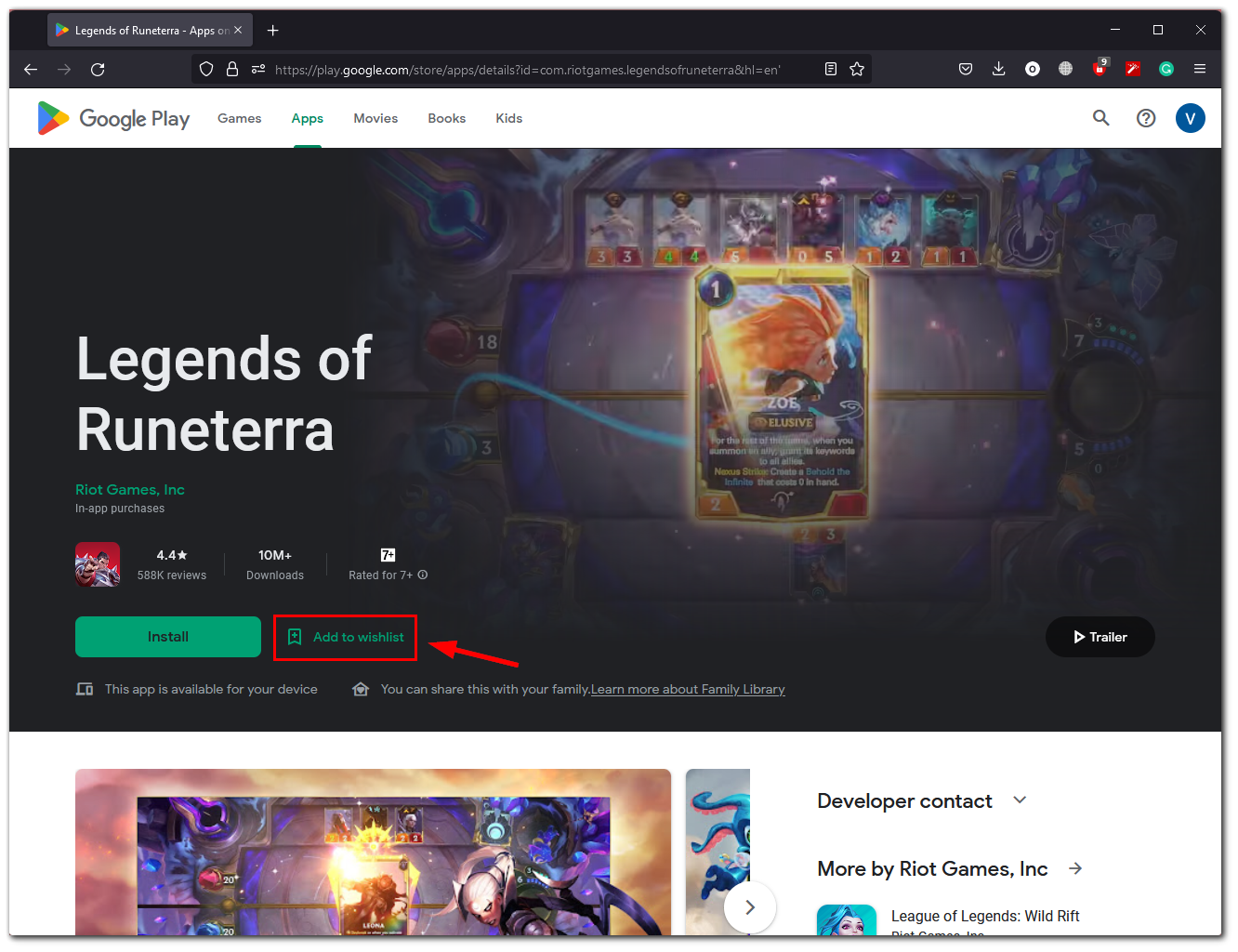Go back to the previous page
The image size is (1238, 952).
[x=31, y=69]
